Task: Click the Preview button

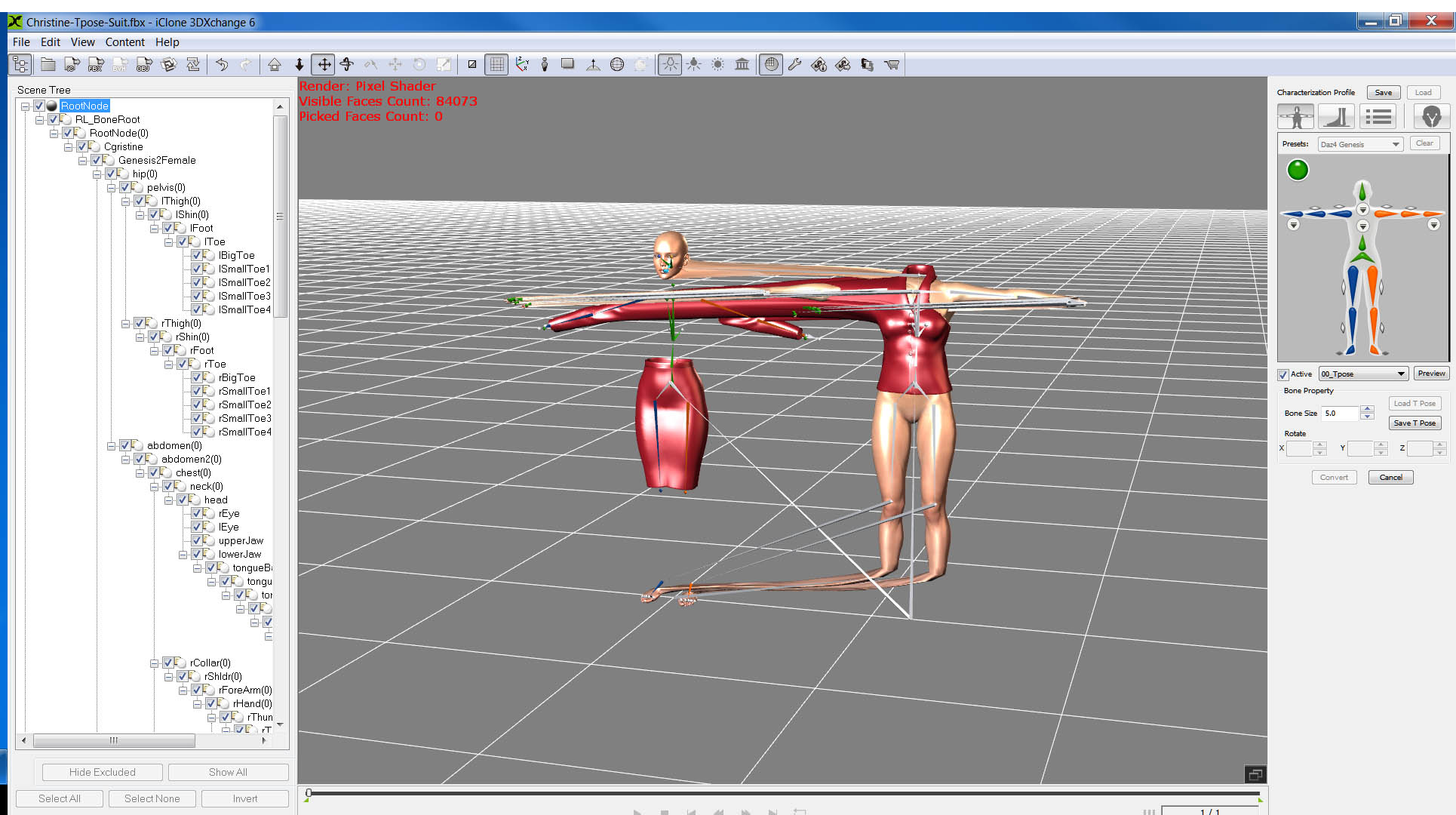Action: click(x=1431, y=374)
